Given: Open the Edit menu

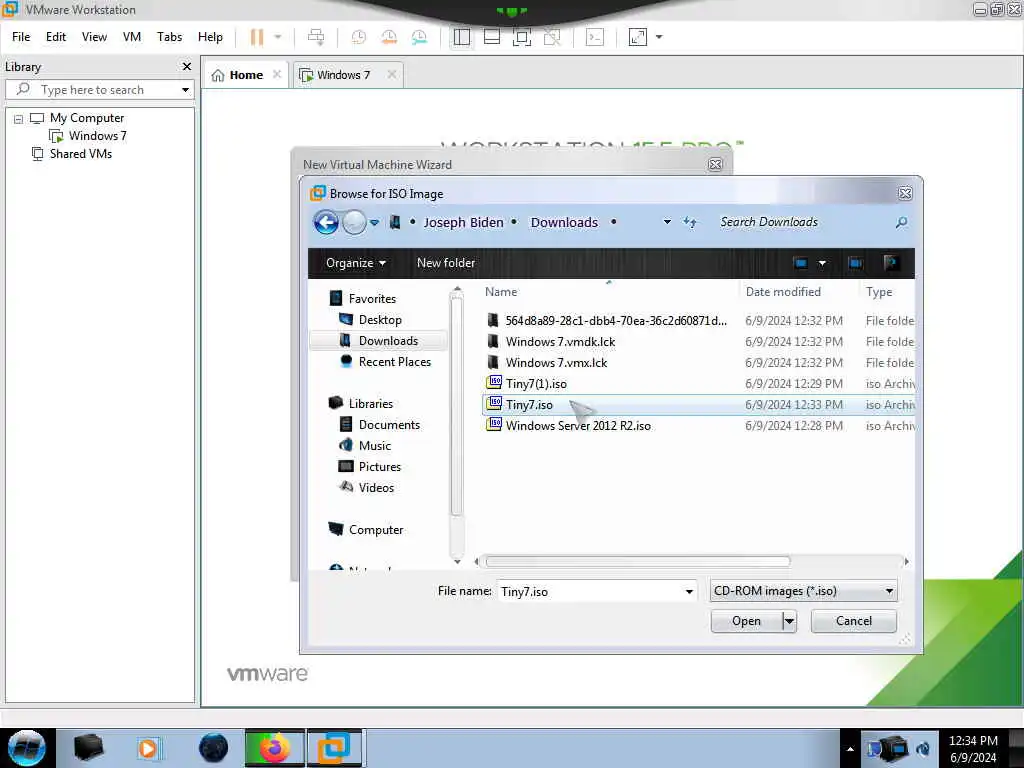Looking at the screenshot, I should click(x=56, y=37).
